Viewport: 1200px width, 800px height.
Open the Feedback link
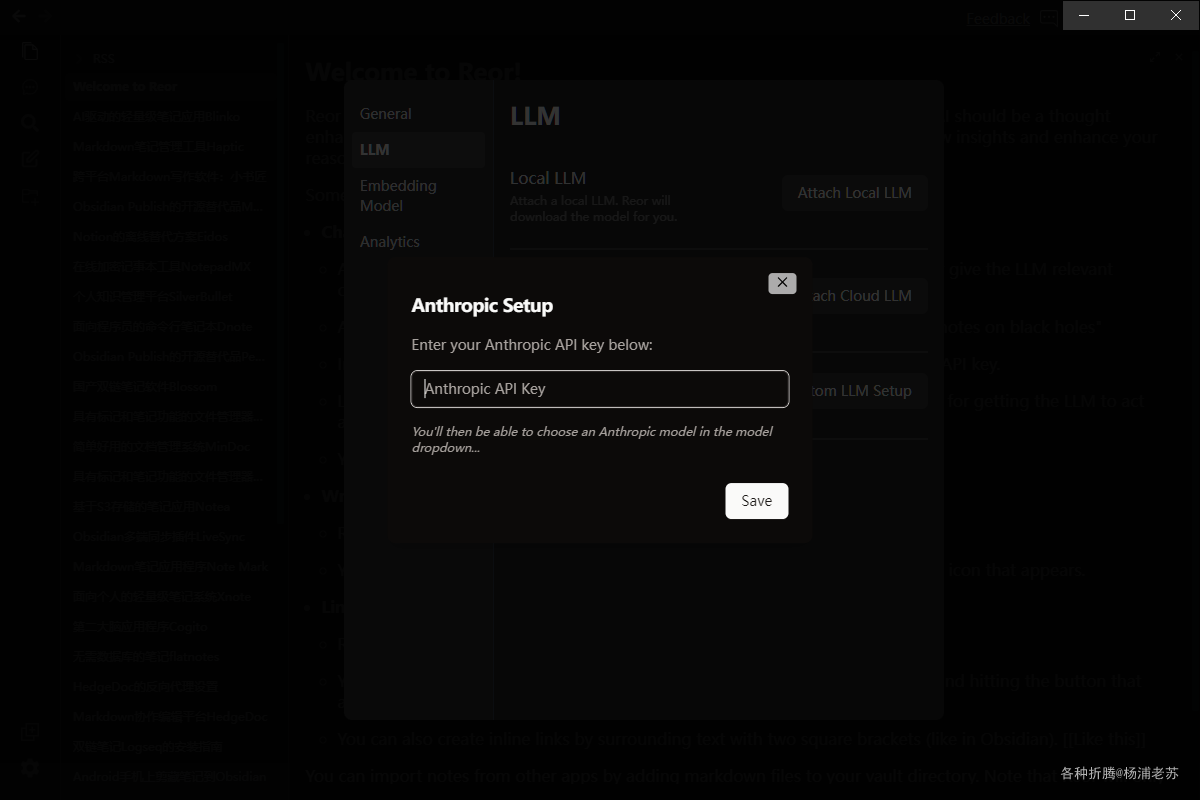click(998, 18)
